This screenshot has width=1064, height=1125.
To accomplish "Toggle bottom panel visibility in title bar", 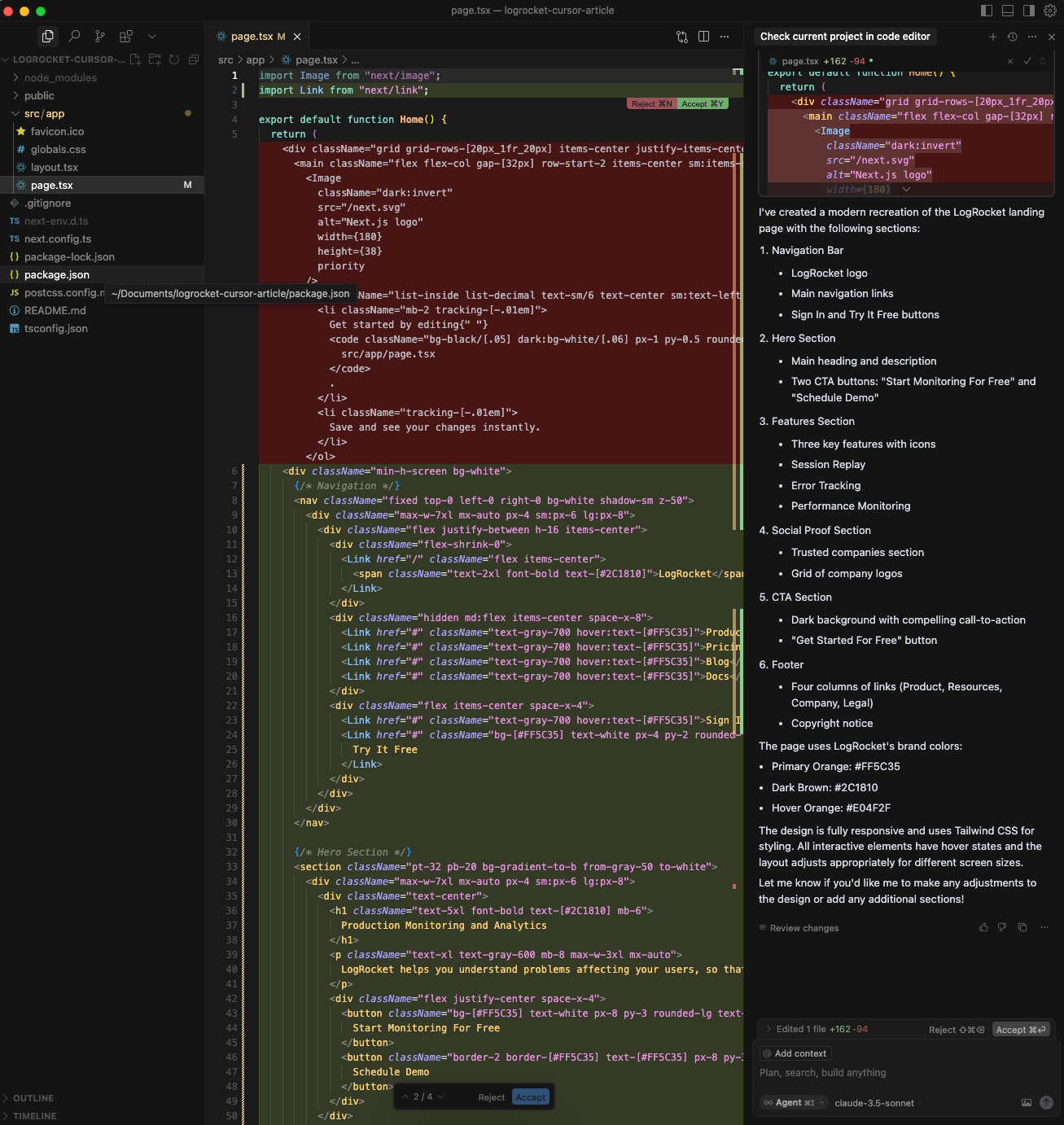I will click(x=1008, y=11).
